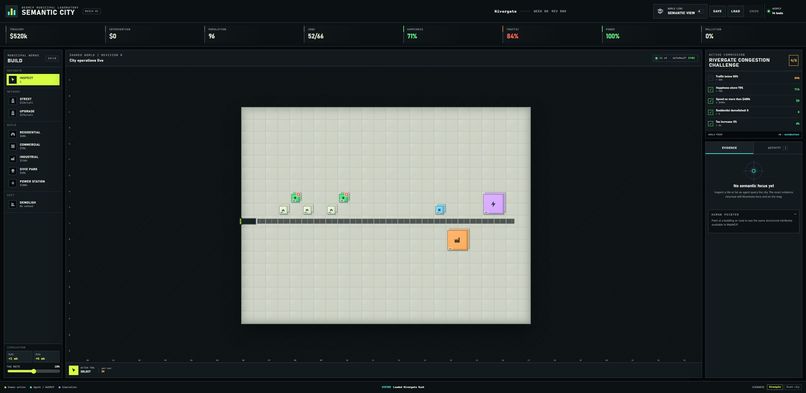806x393 pixels.
Task: Click the small button beside the Build heading
Action: (52, 59)
